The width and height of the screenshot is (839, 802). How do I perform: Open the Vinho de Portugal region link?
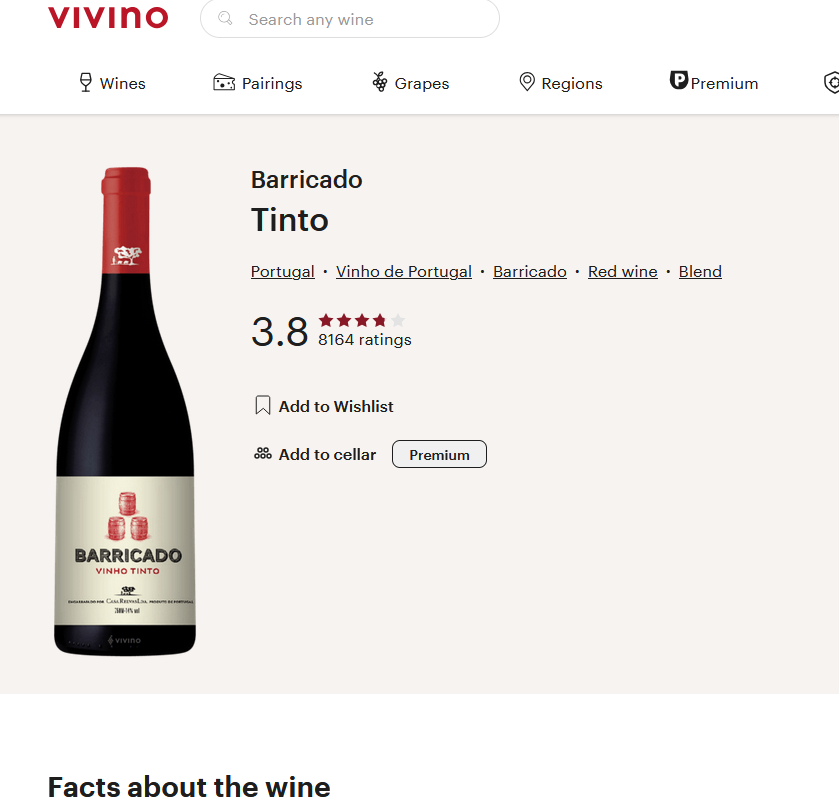pos(404,272)
